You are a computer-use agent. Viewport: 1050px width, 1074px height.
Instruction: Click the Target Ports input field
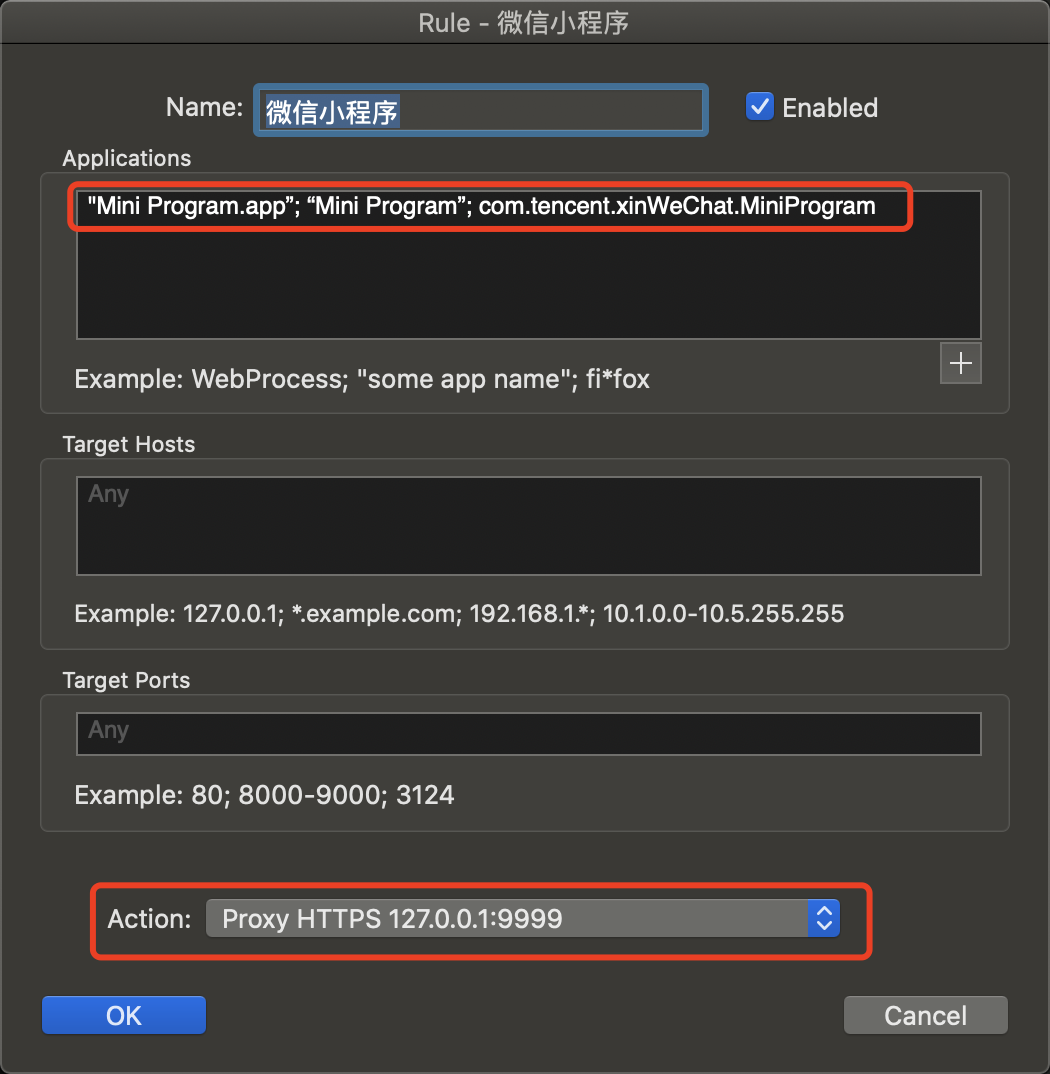click(529, 734)
